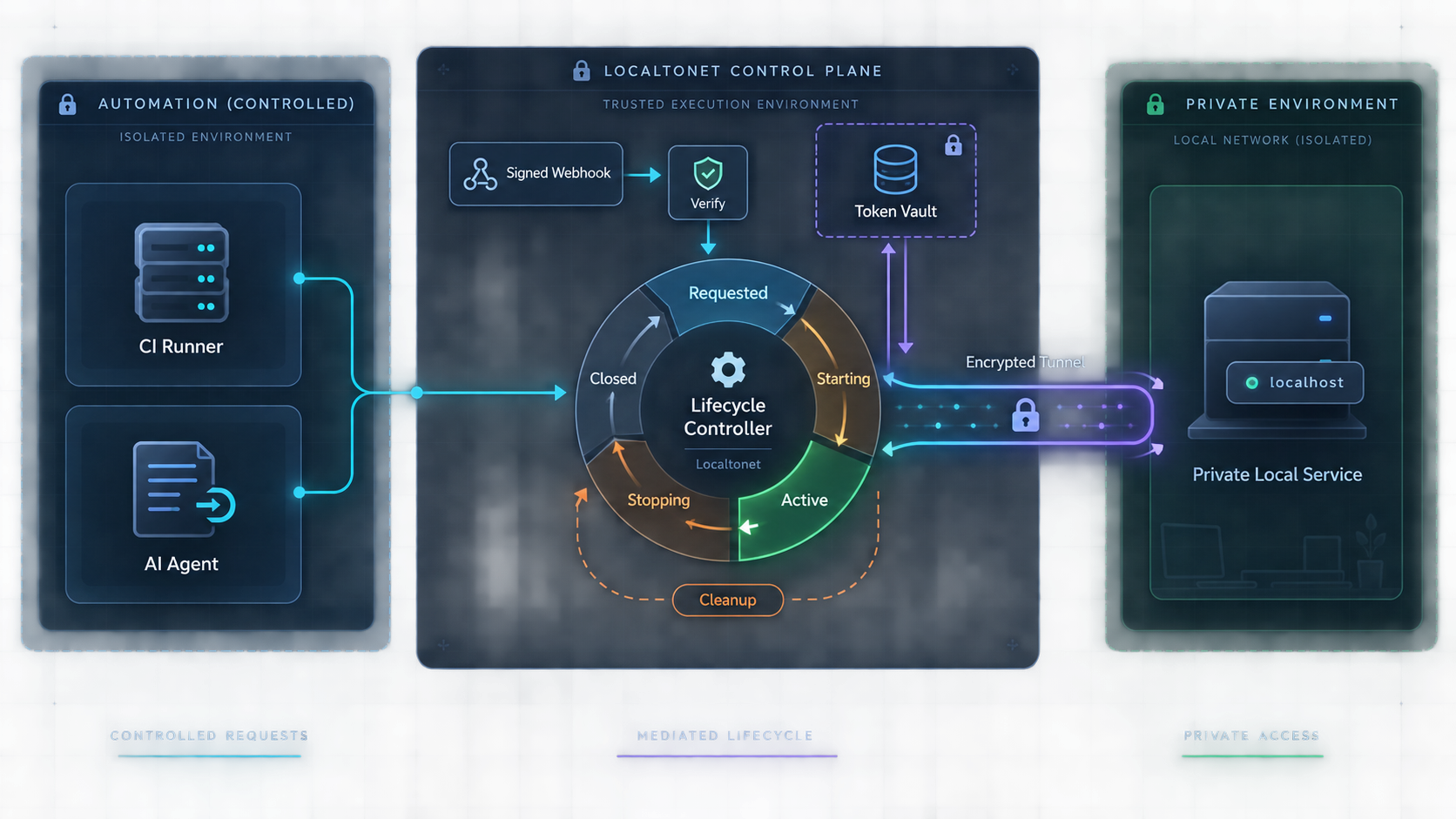This screenshot has height=819, width=1456.
Task: Click the Lifecycle Controller gear icon
Action: 728,370
